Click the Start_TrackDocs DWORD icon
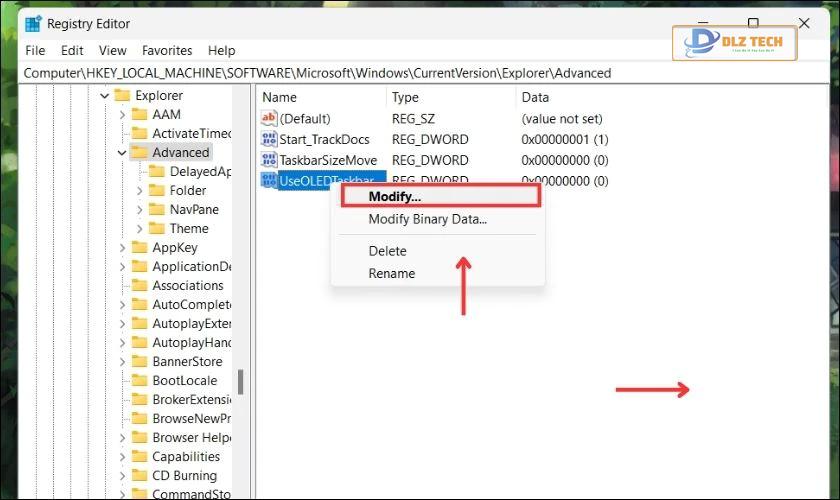Screen dimensions: 840x500 coord(268,139)
